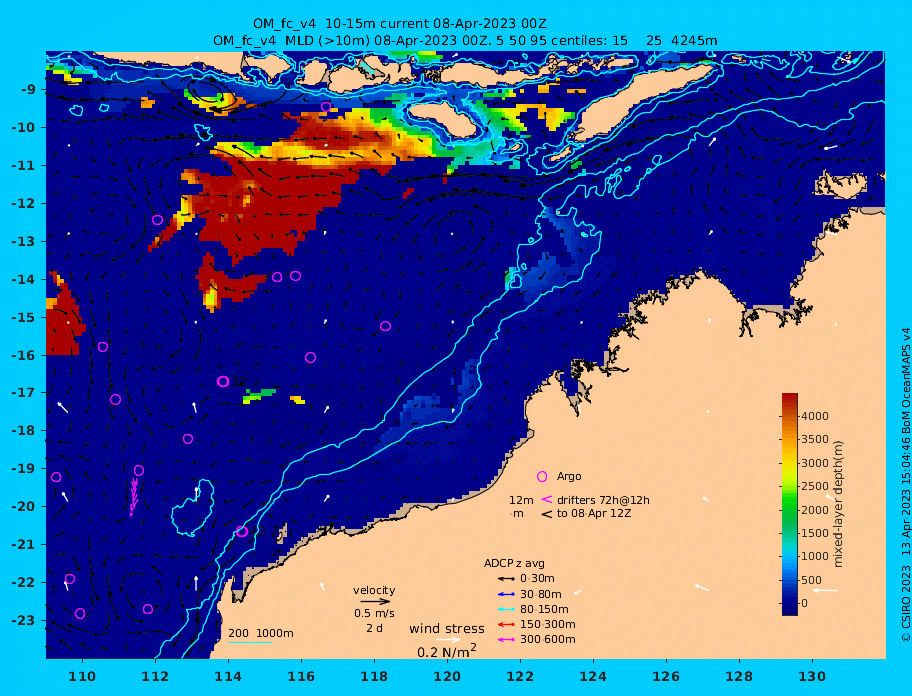
Task: Click the 'to 08 Apr 12Z' legend text
Action: click(x=594, y=513)
